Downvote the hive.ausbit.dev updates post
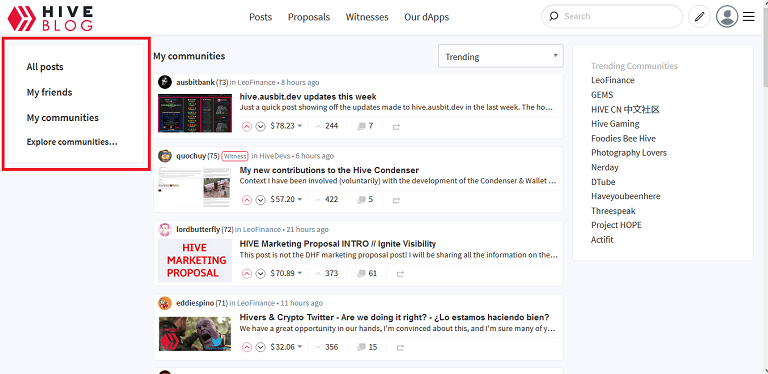 261,126
